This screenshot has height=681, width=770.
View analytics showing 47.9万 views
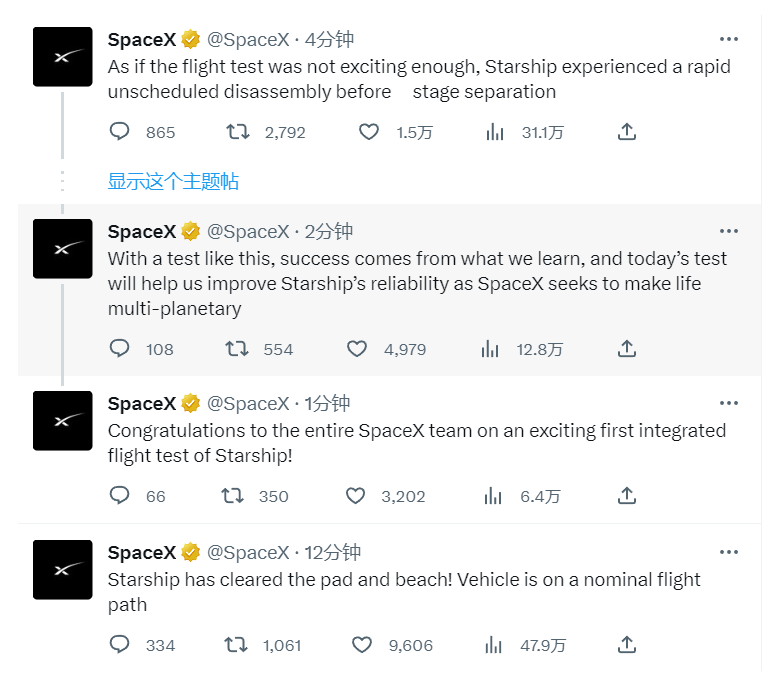[x=491, y=645]
